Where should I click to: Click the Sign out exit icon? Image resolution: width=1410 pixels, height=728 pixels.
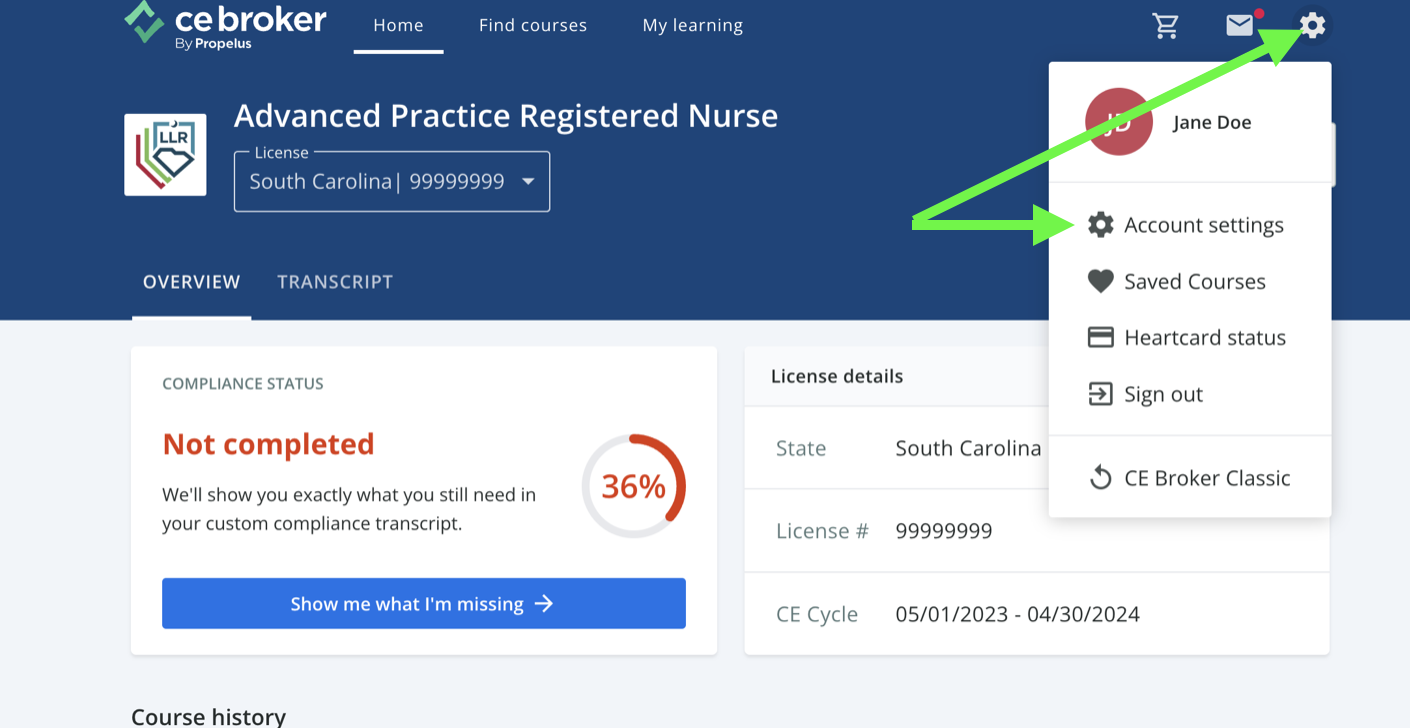[x=1100, y=394]
